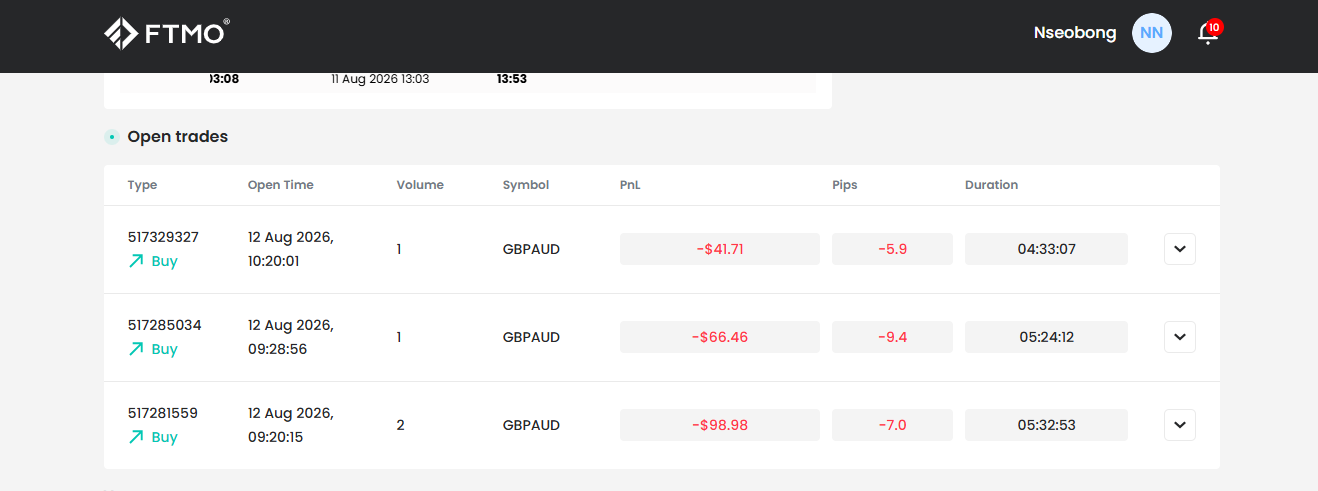Click the Buy arrow icon for trade 517285034
Image resolution: width=1318 pixels, height=491 pixels.
136,349
